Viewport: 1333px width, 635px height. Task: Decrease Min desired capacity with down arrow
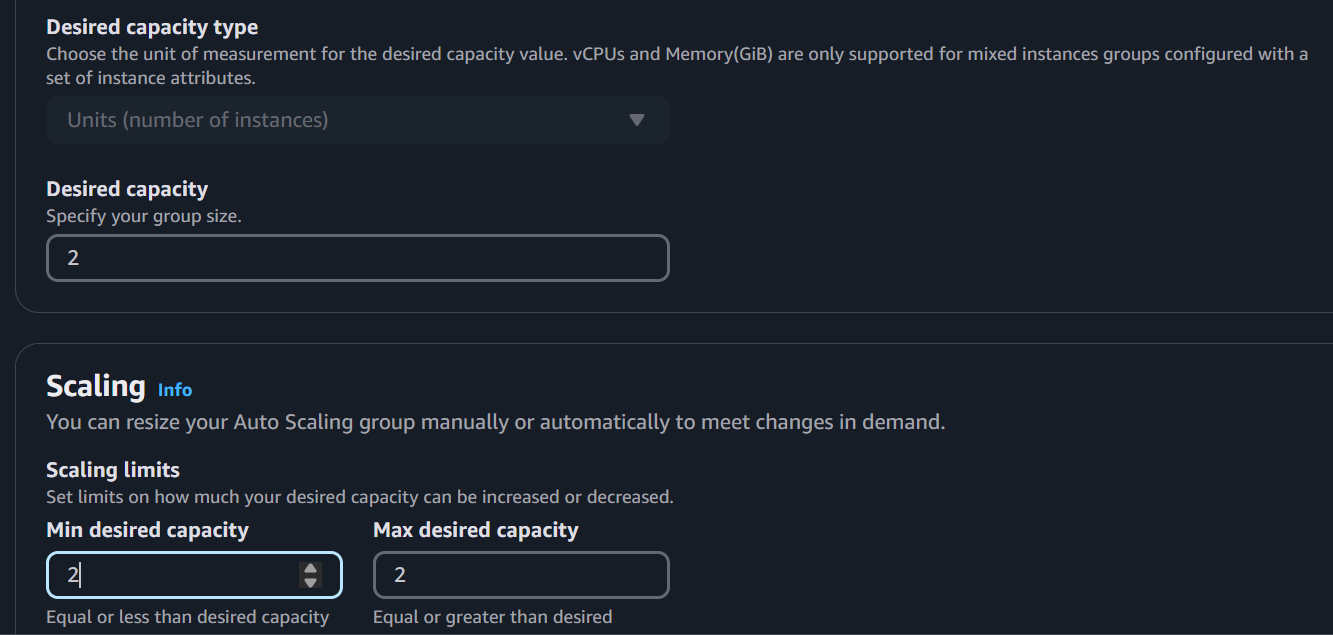[x=311, y=582]
